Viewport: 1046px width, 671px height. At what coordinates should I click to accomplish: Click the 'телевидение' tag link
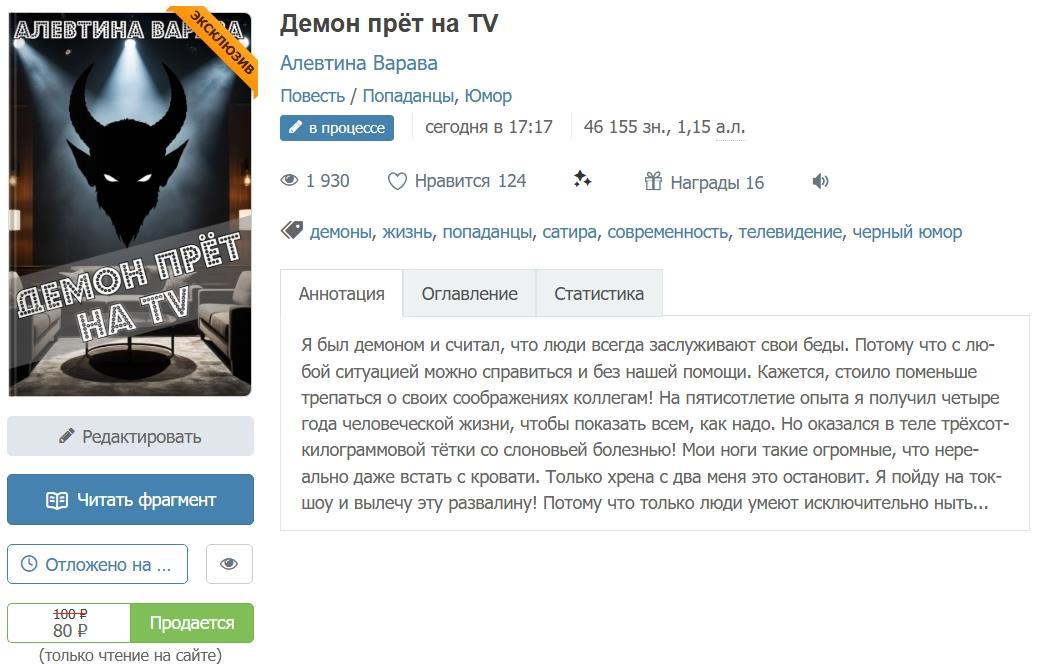click(x=791, y=231)
